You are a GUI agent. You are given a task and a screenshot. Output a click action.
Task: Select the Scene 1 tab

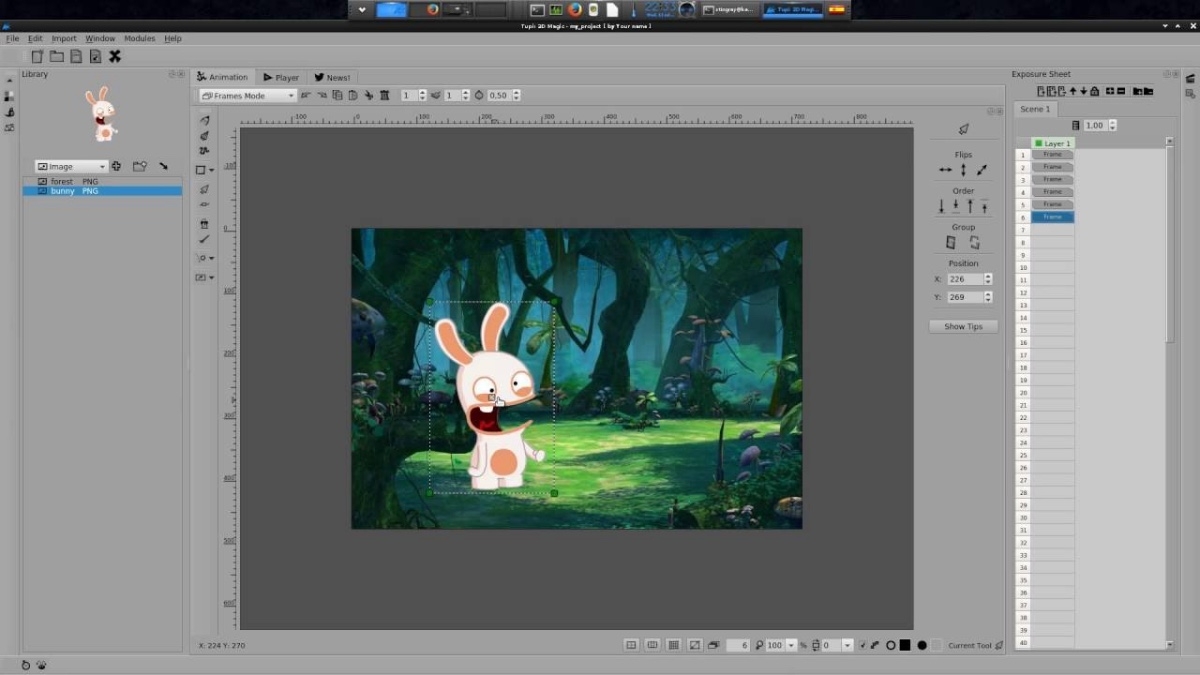pyautogui.click(x=1035, y=109)
